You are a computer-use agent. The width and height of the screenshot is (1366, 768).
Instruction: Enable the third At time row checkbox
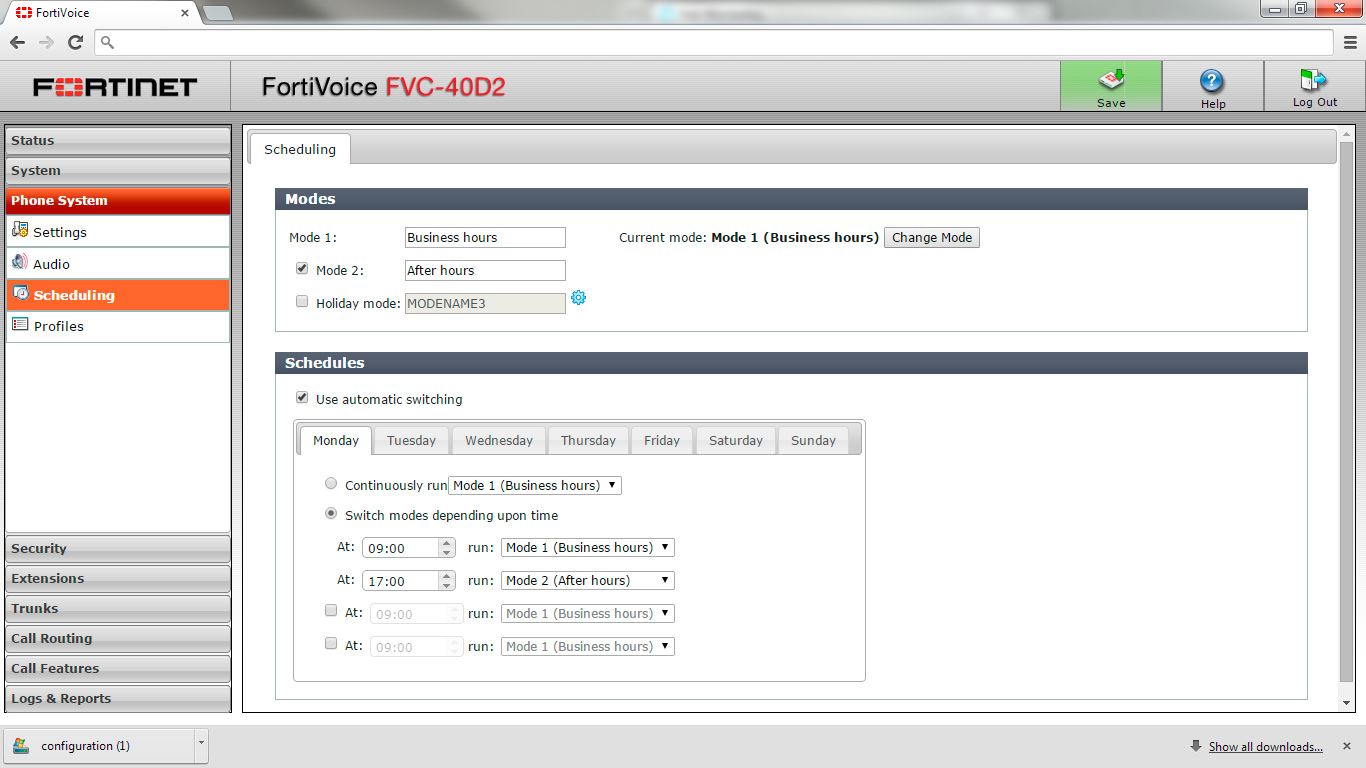click(x=331, y=611)
